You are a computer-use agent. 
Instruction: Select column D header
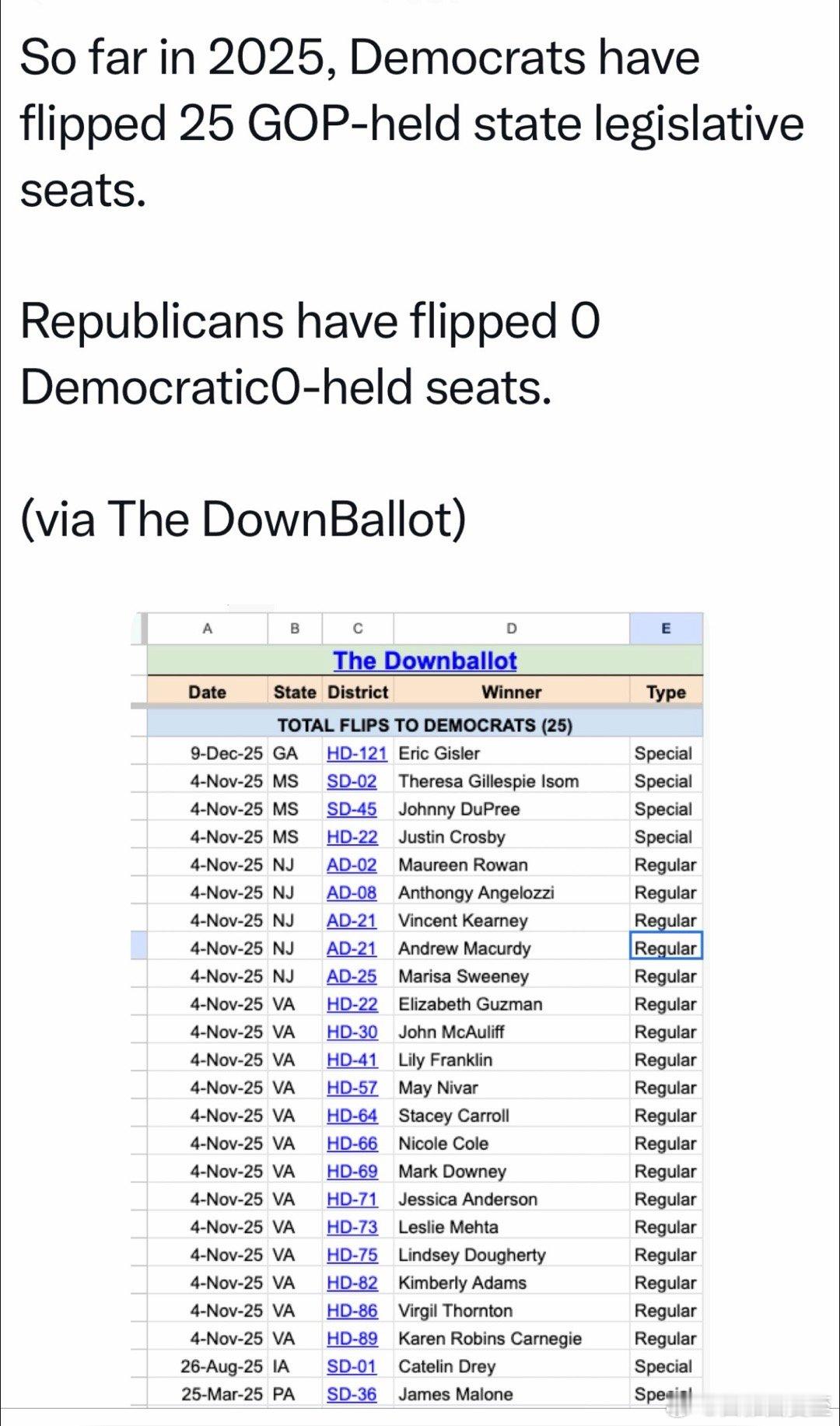tap(511, 629)
